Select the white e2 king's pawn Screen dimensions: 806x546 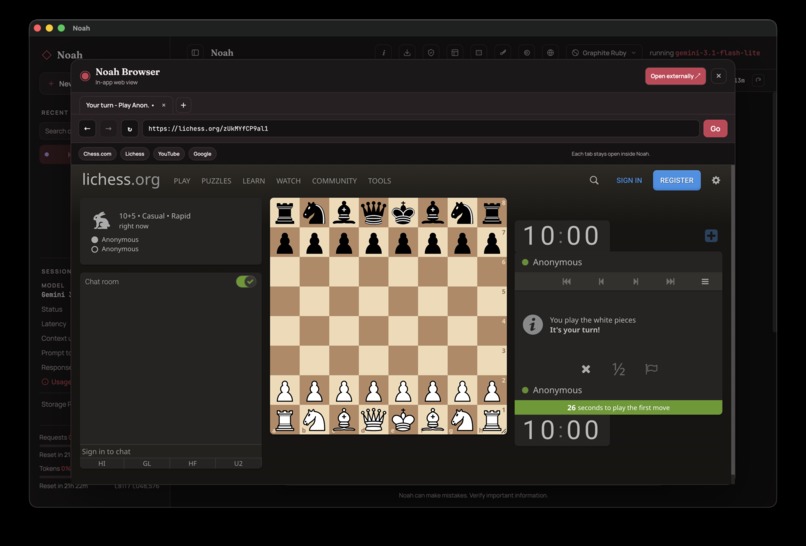coord(403,391)
